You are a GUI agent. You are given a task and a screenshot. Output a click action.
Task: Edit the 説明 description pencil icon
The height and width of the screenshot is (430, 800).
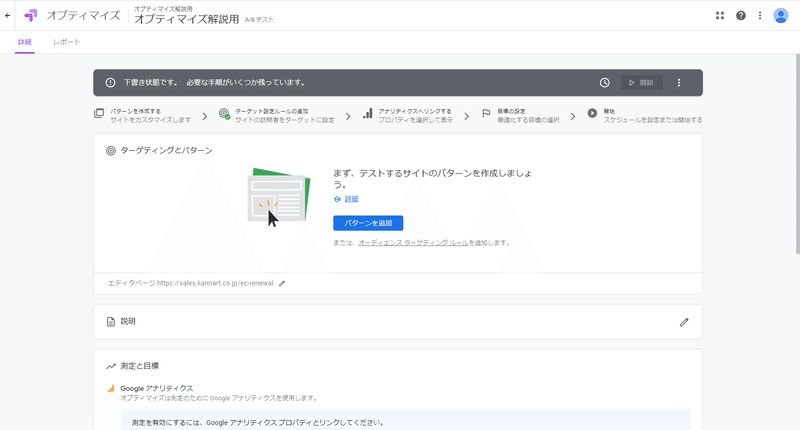pos(684,322)
